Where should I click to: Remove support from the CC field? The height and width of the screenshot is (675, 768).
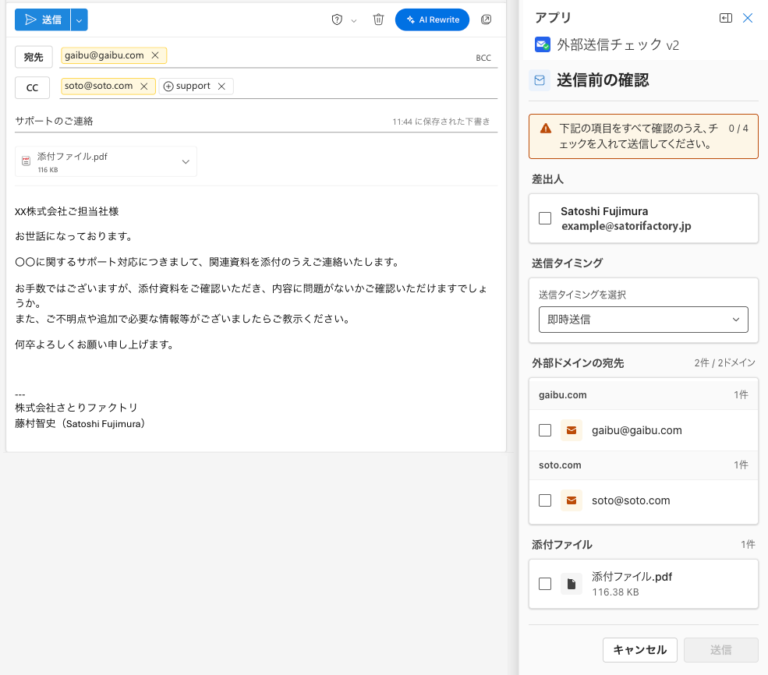(221, 86)
